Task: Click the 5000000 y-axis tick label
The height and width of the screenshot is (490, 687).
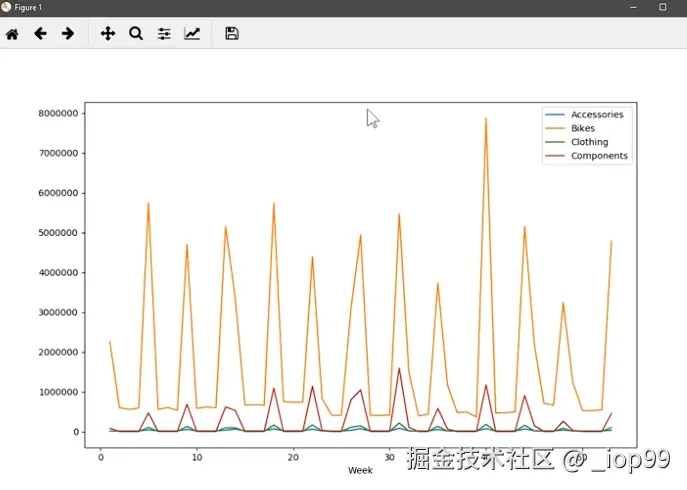Action: 58,233
